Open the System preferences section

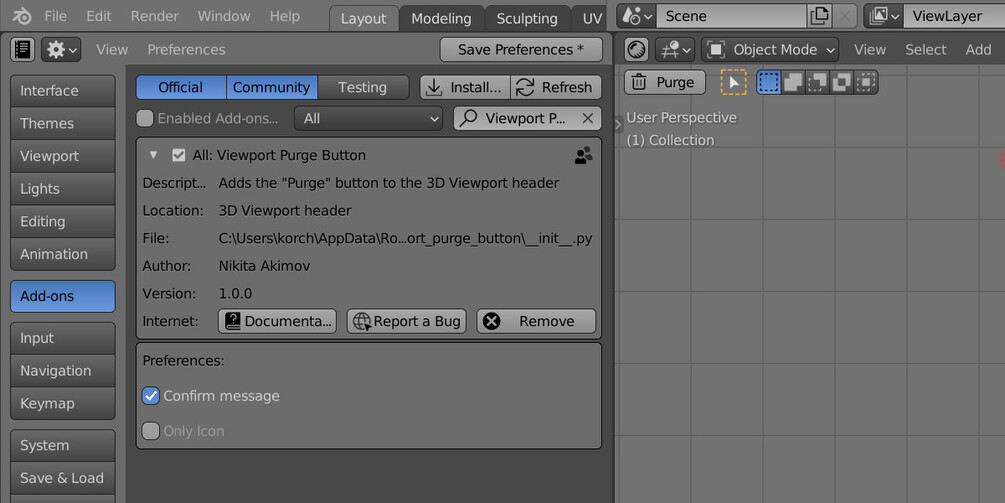[x=63, y=445]
